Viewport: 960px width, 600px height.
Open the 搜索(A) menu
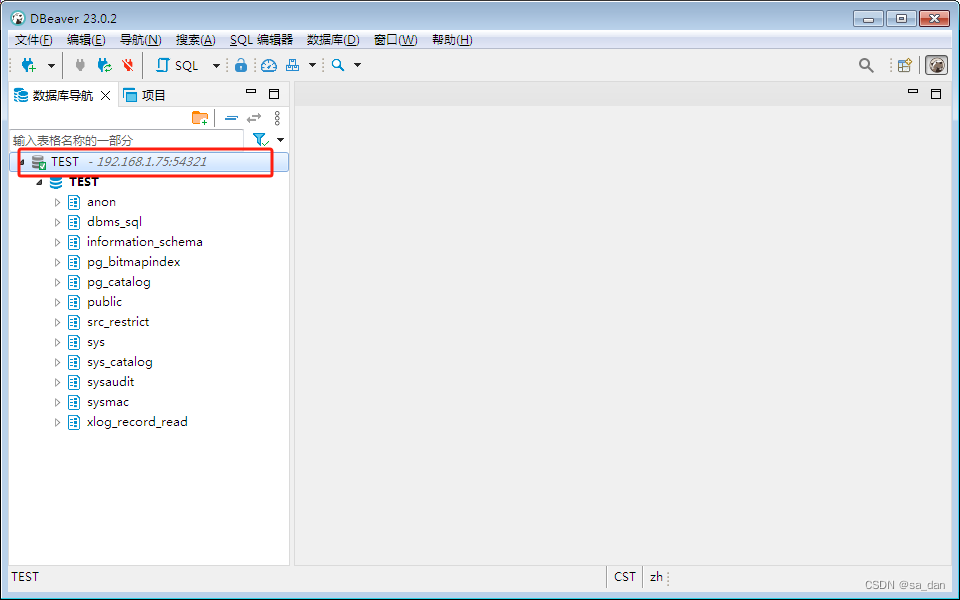click(196, 40)
